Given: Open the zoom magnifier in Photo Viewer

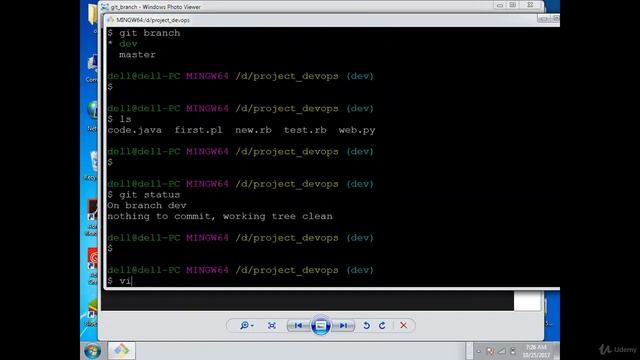Looking at the screenshot, I should coord(246,325).
